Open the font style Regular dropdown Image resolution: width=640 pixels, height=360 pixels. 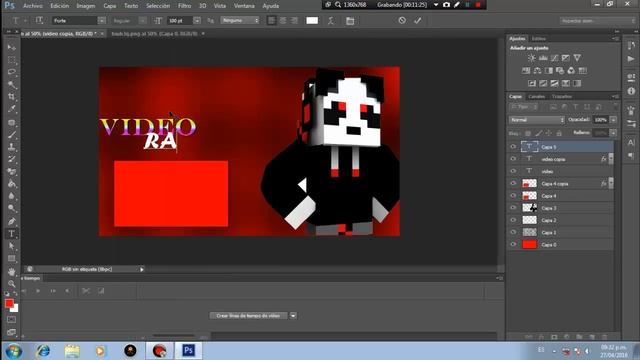click(142, 20)
